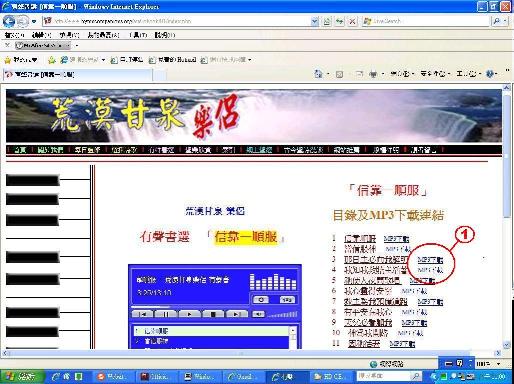Download MP3 for song number 3
The width and height of the screenshot is (514, 384).
pyautogui.click(x=430, y=260)
